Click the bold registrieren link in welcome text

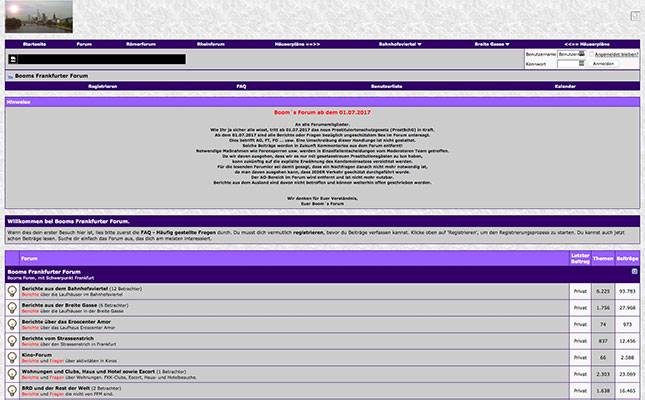(308, 233)
